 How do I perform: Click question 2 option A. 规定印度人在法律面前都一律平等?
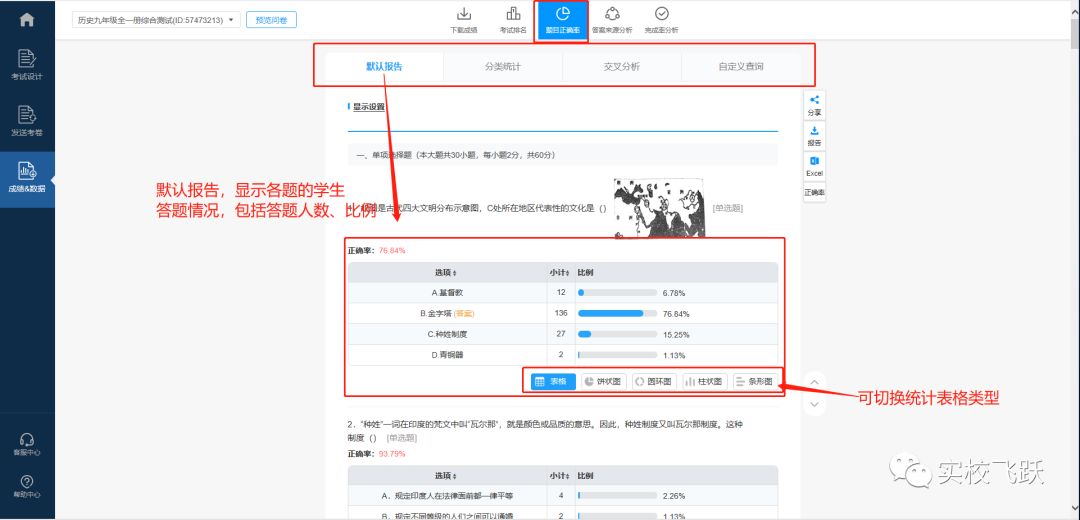(x=447, y=495)
